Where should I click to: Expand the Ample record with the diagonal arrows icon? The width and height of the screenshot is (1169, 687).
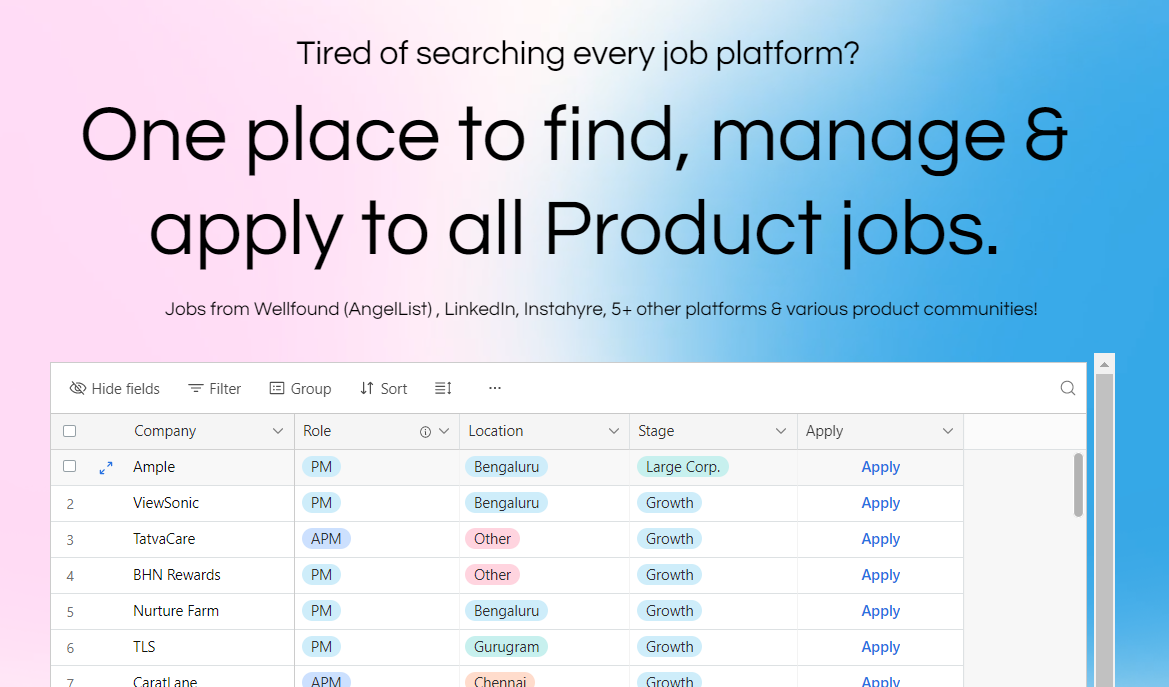coord(106,466)
